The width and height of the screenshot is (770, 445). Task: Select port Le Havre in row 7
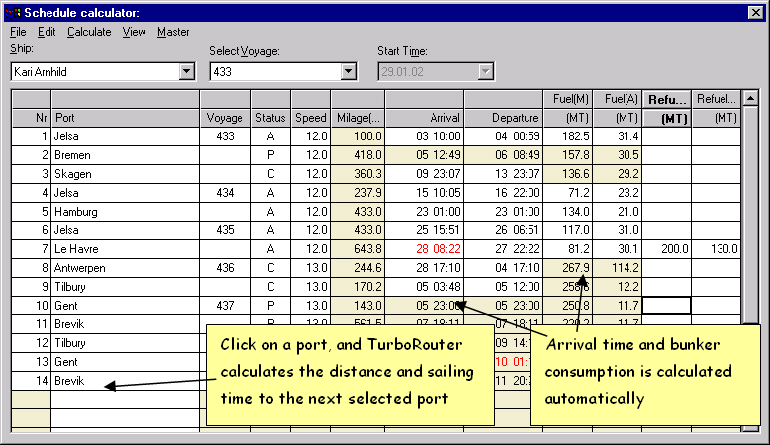tap(125, 249)
